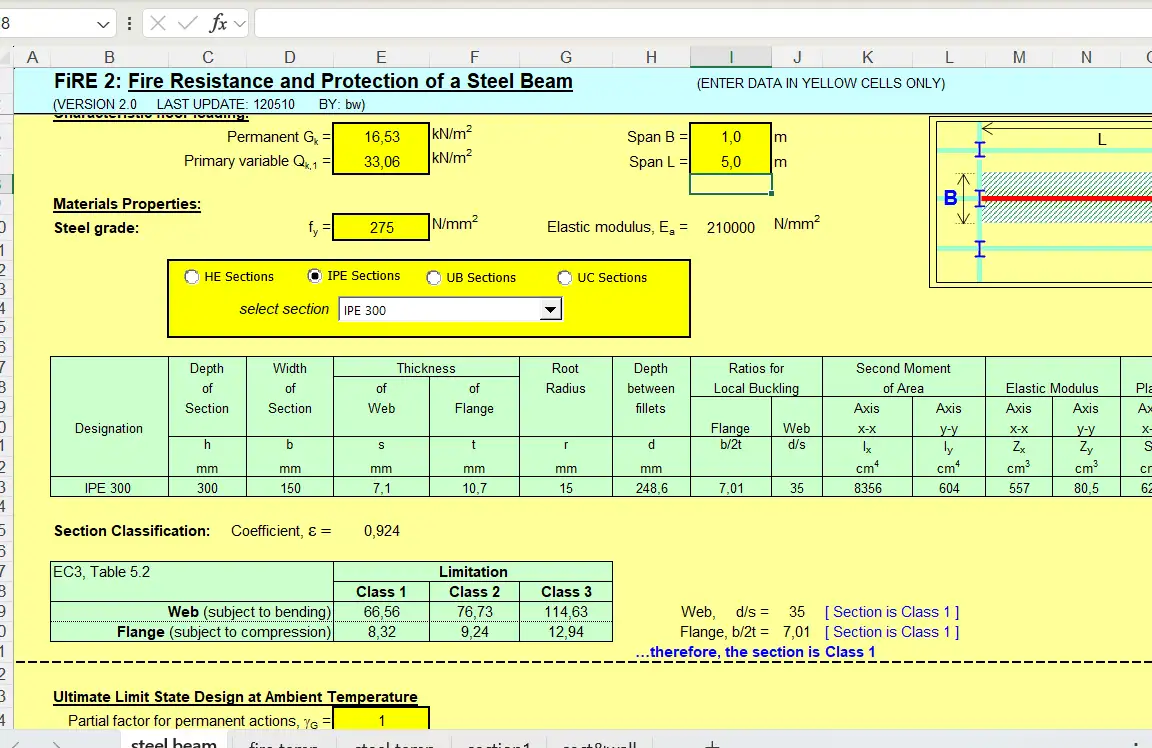Click the Insert Function fx icon
The width and height of the screenshot is (1152, 748).
pyautogui.click(x=217, y=24)
